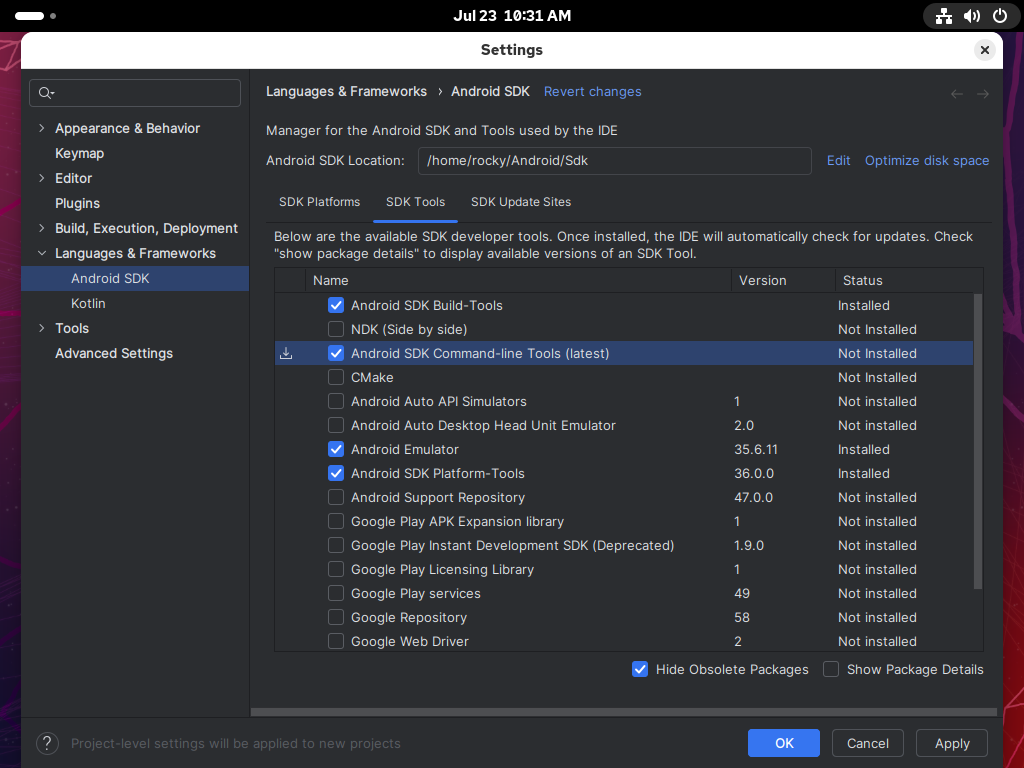Check Android Support Repository
The height and width of the screenshot is (768, 1024).
336,497
